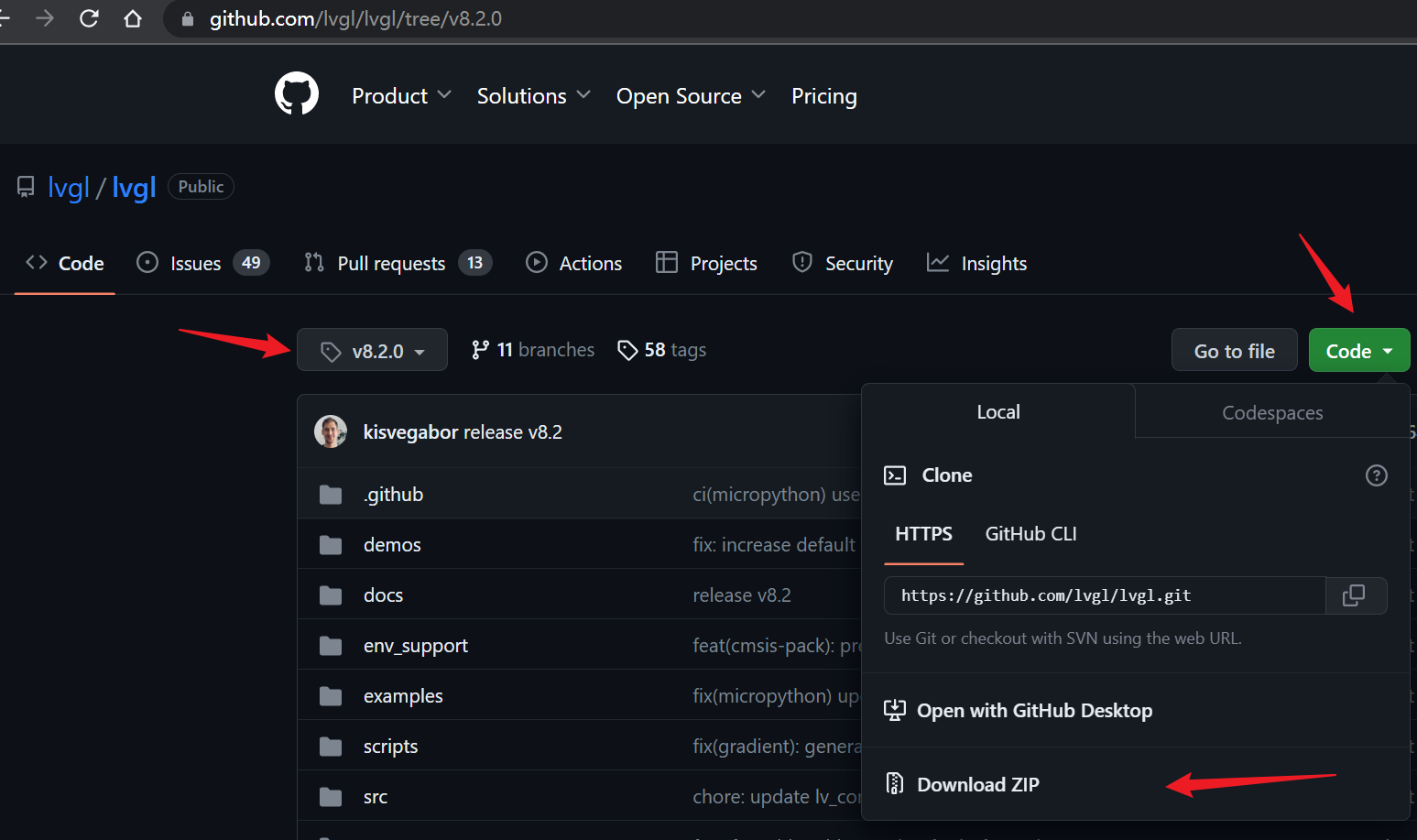Click the tag icon before 58 tags
Screen dimensions: 1417x840
627,350
